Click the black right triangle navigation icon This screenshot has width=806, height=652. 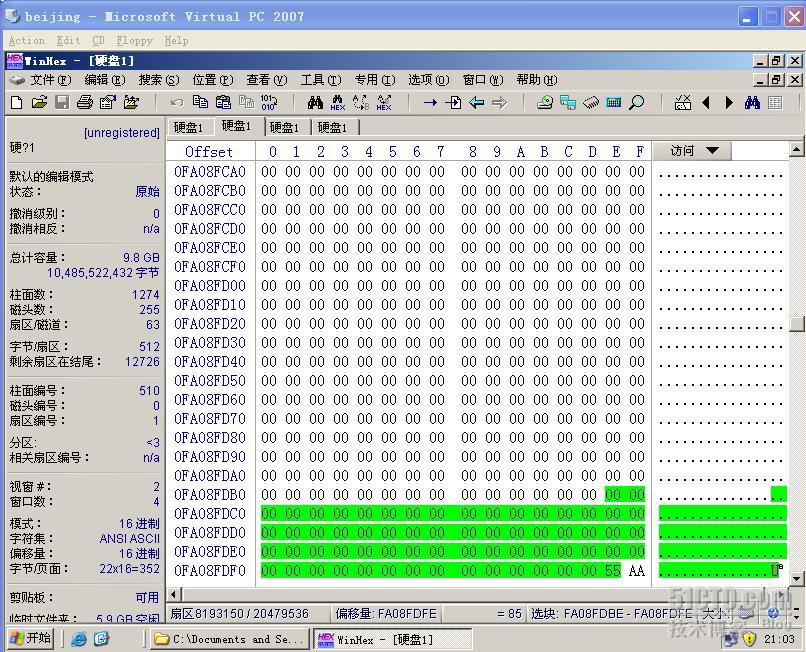729,103
